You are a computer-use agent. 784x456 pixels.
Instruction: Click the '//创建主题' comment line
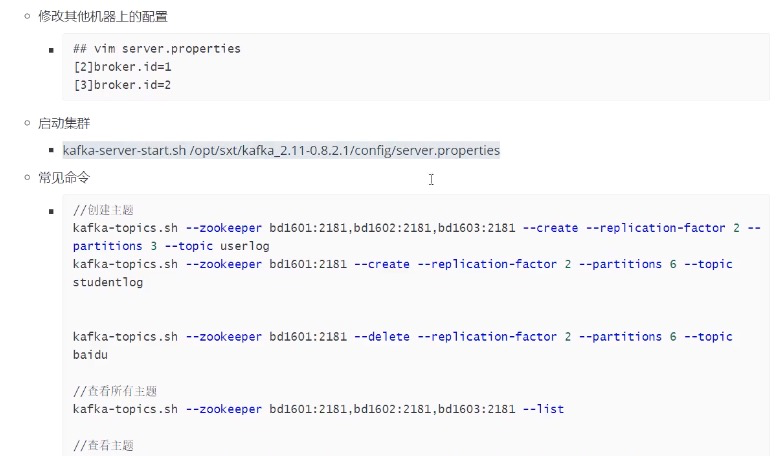coord(103,211)
